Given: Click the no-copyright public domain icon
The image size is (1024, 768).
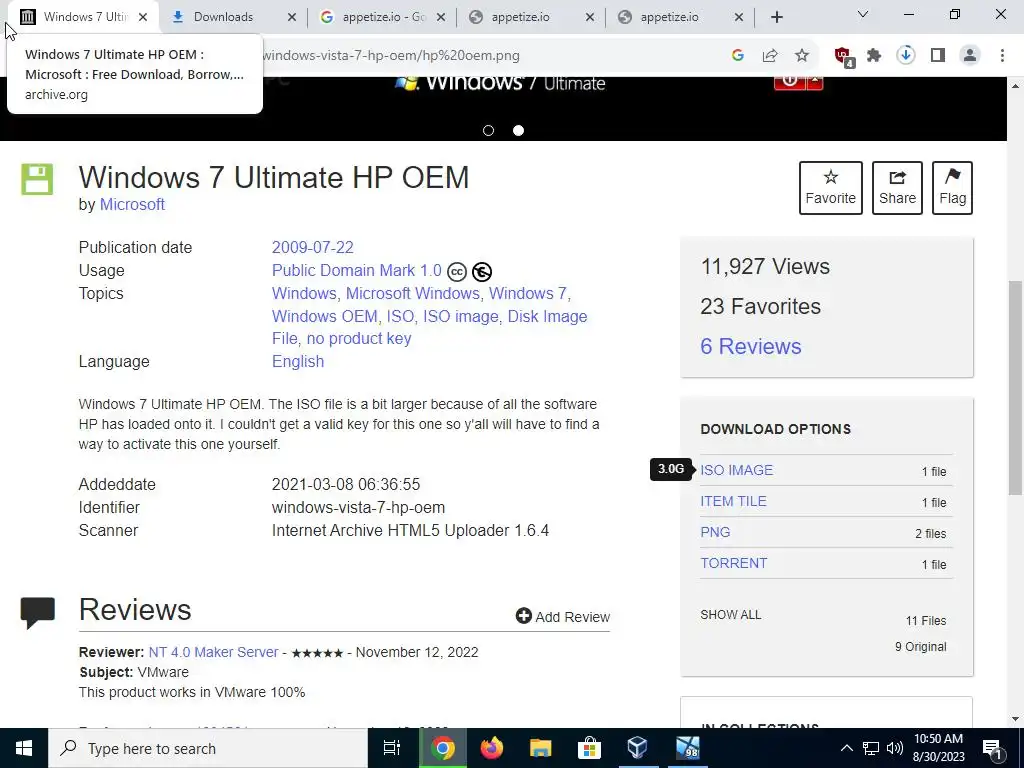Looking at the screenshot, I should point(482,272).
